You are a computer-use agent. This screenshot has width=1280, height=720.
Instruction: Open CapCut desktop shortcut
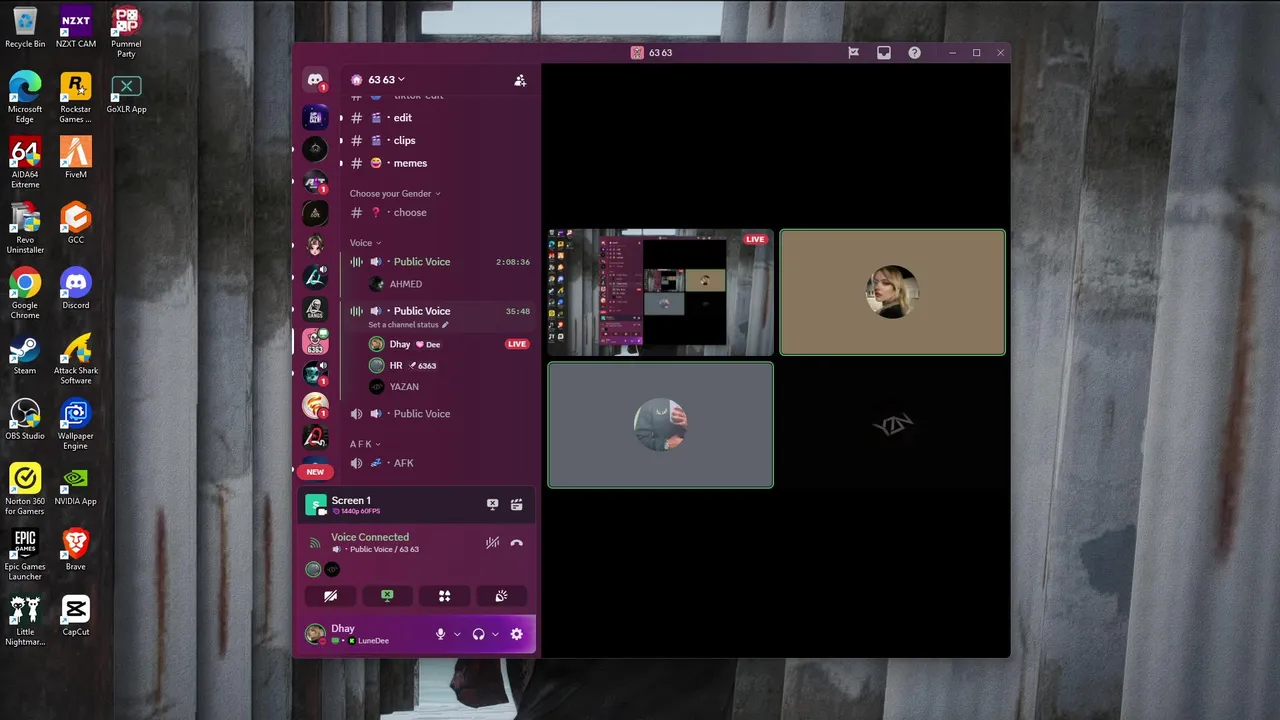[76, 616]
